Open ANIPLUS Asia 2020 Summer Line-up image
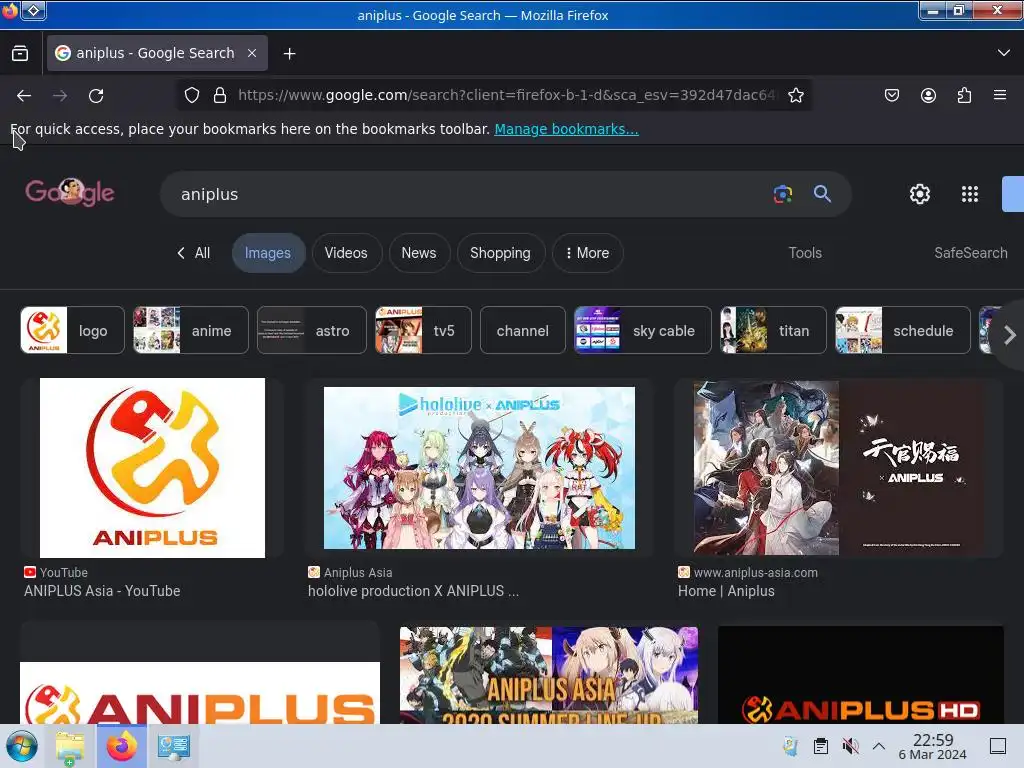1024x768 pixels. 549,675
